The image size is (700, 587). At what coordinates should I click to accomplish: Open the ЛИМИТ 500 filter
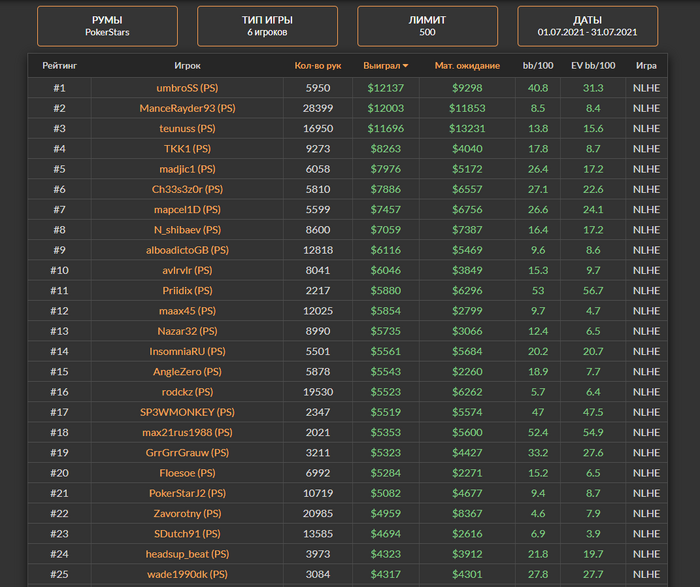click(x=427, y=26)
